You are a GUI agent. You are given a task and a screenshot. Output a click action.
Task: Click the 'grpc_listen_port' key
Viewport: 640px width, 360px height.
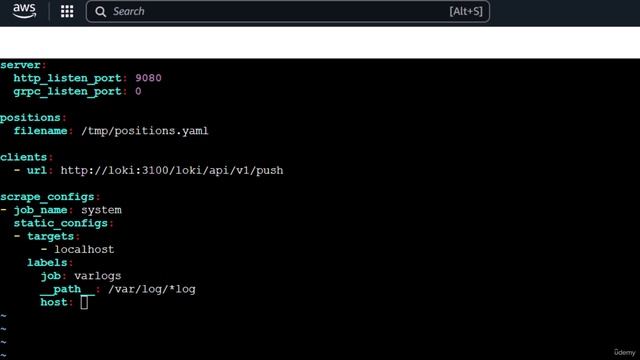click(67, 91)
